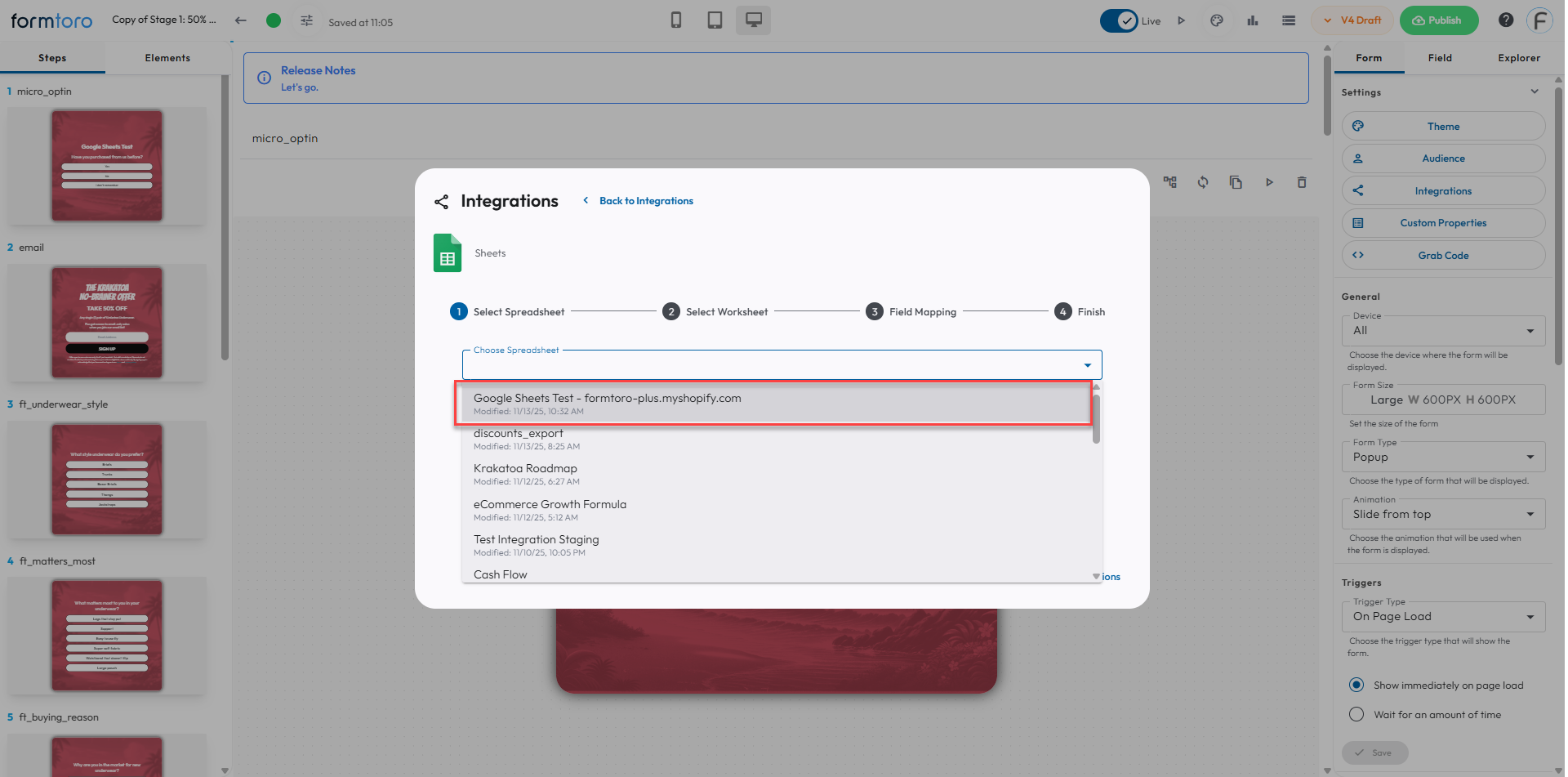Select eCommerce Growth Formula spreadsheet option
Viewport: 1568px width, 777px height.
pyautogui.click(x=777, y=511)
